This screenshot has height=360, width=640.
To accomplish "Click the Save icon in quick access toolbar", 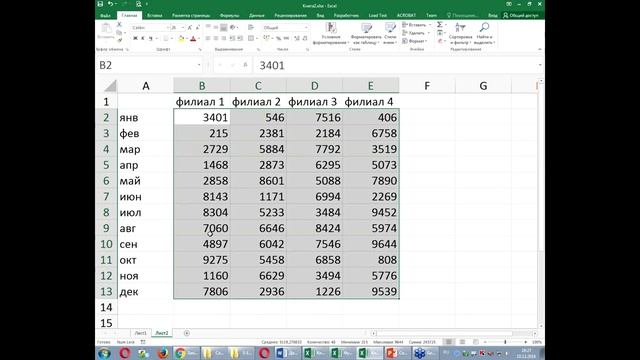I will 100,4.
